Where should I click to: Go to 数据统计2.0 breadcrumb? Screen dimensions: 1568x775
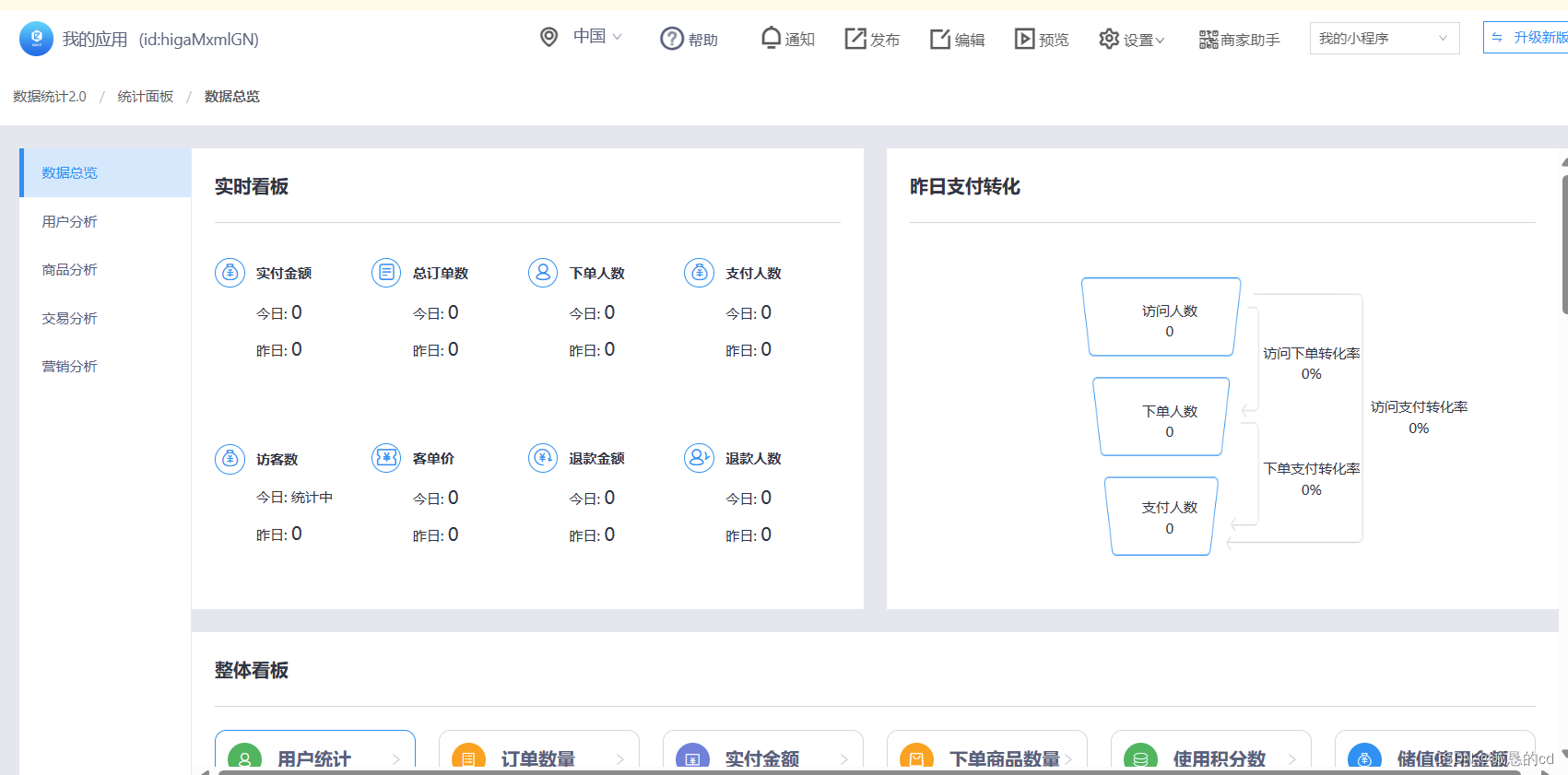click(50, 97)
